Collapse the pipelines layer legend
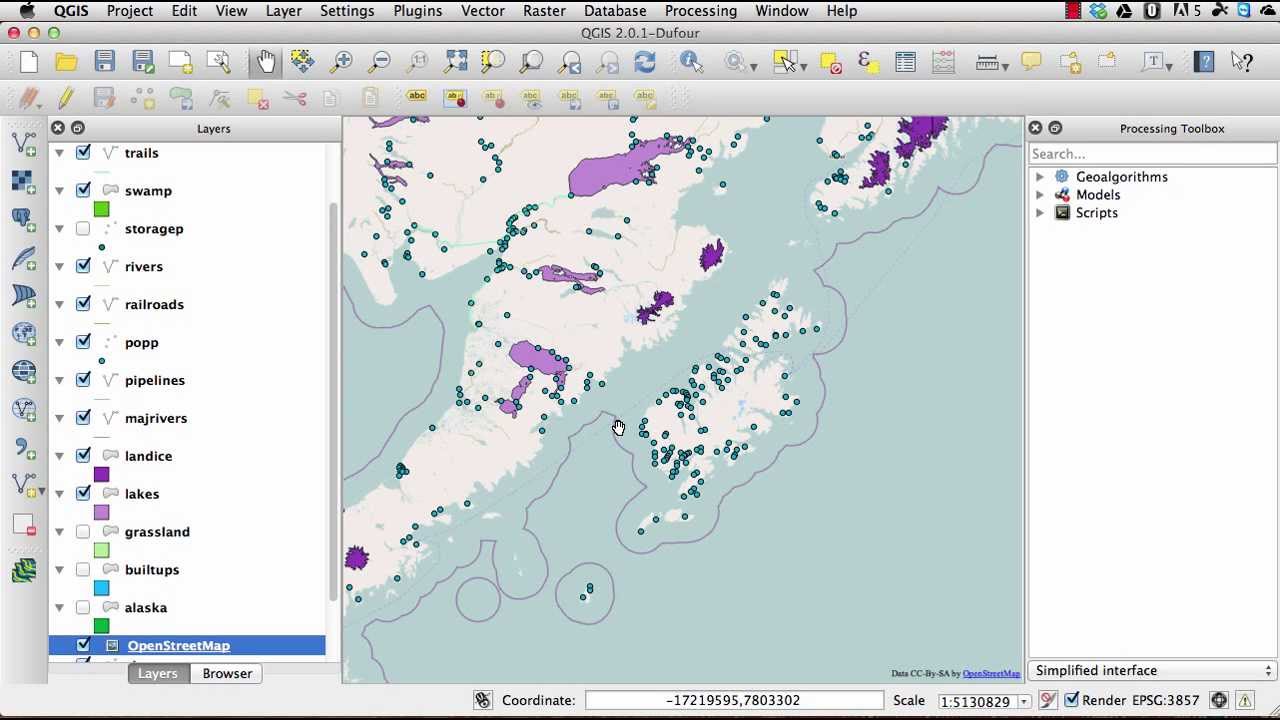 tap(59, 381)
